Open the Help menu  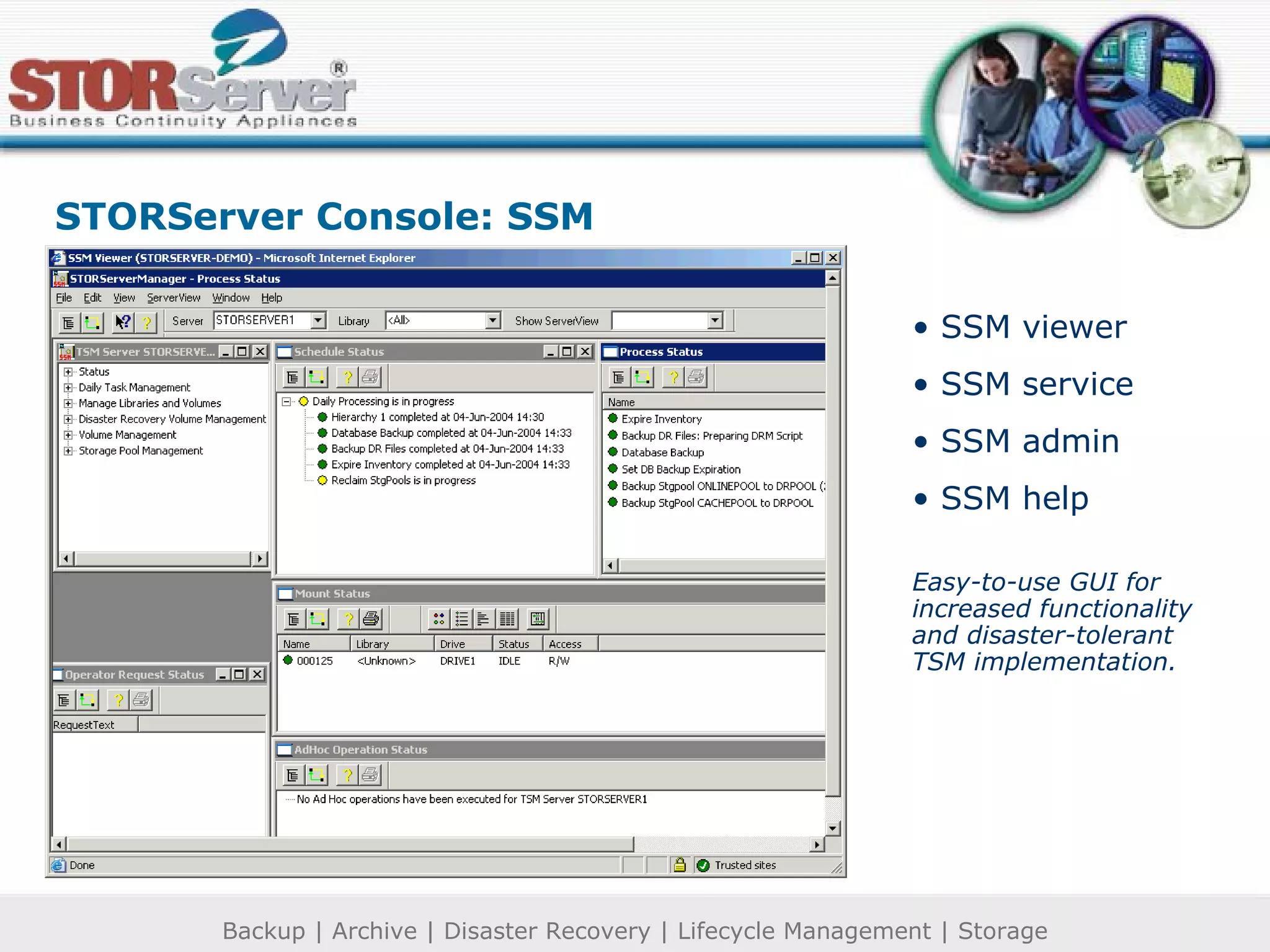pyautogui.click(x=272, y=298)
